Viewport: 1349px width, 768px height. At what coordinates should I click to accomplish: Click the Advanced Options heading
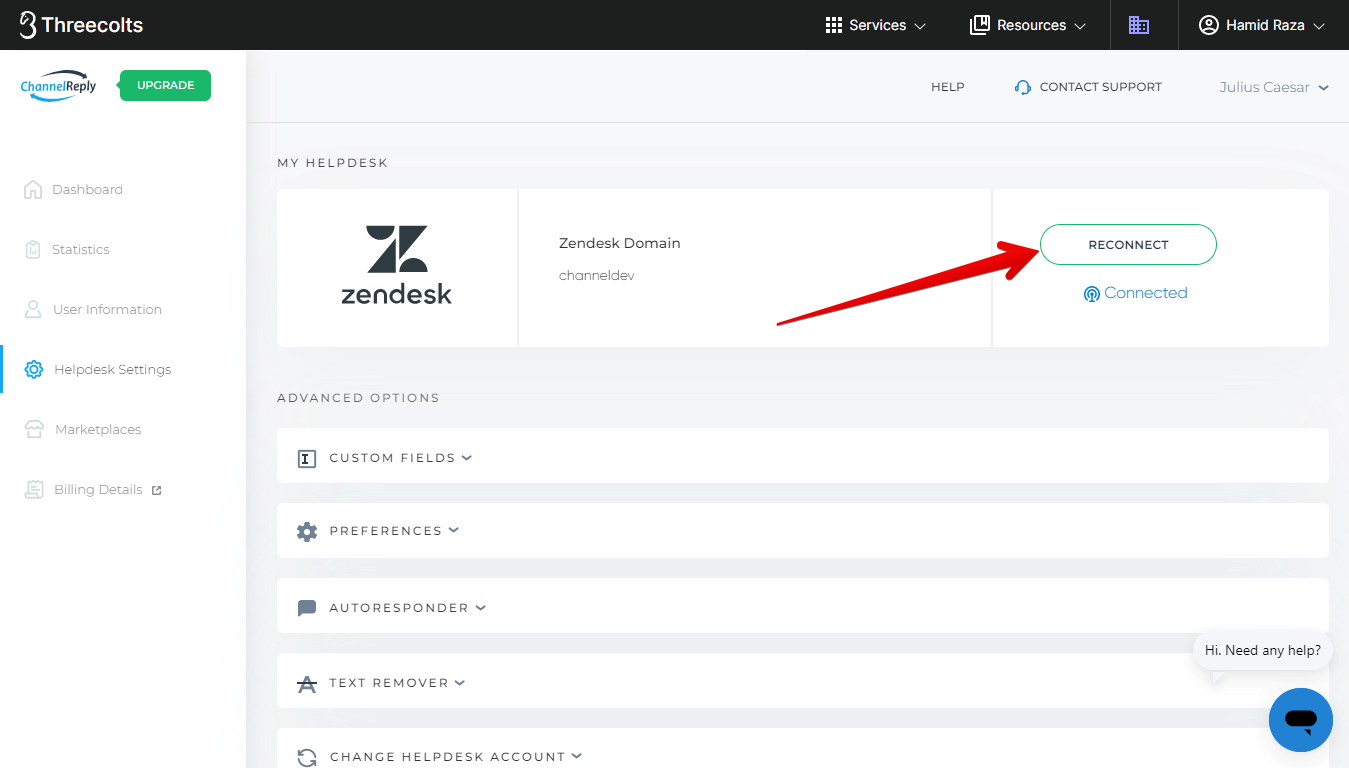(x=358, y=398)
